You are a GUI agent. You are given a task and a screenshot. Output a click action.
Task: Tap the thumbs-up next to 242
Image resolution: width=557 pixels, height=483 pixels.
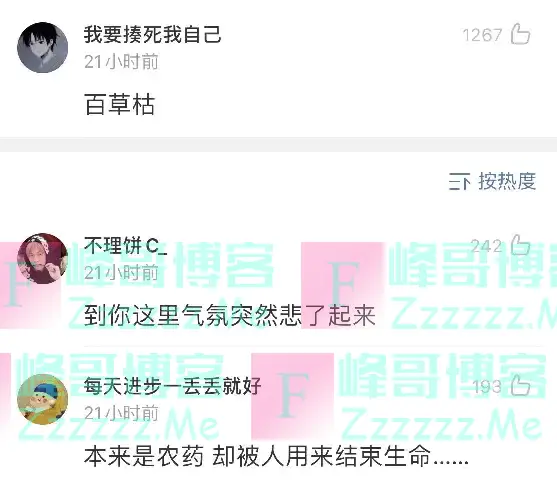coord(520,245)
